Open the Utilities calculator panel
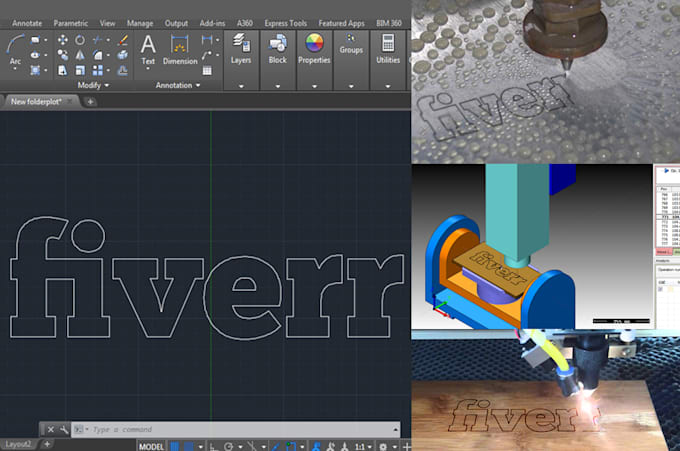Image resolution: width=680 pixels, height=451 pixels. click(x=388, y=49)
